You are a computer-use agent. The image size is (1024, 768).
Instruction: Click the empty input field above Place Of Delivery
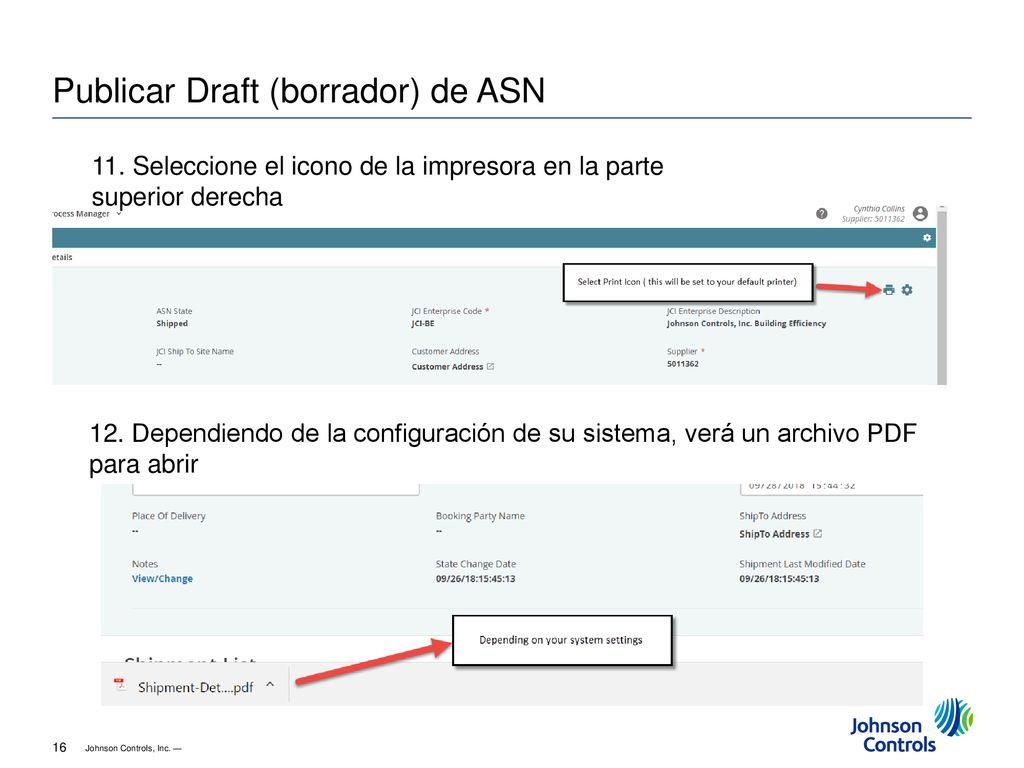(276, 488)
